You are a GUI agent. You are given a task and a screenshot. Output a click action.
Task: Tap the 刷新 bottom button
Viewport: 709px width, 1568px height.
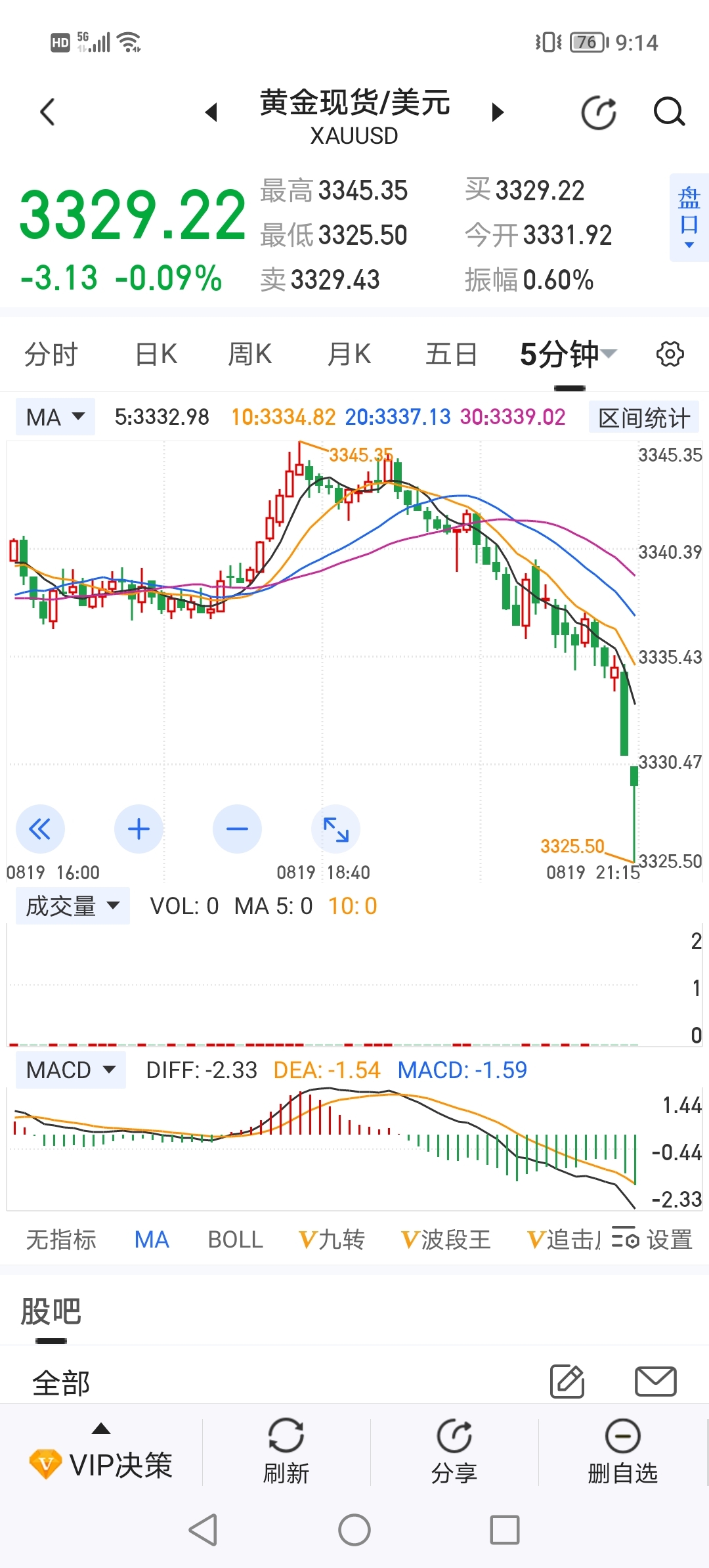(286, 1452)
